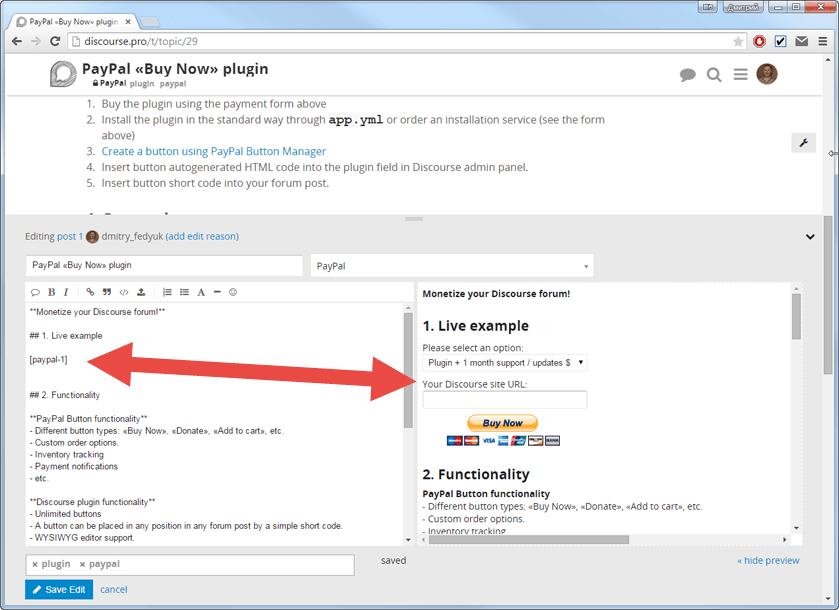Click the preview pane horizontal scrollbar thumb
The width and height of the screenshot is (839, 610).
coord(529,539)
